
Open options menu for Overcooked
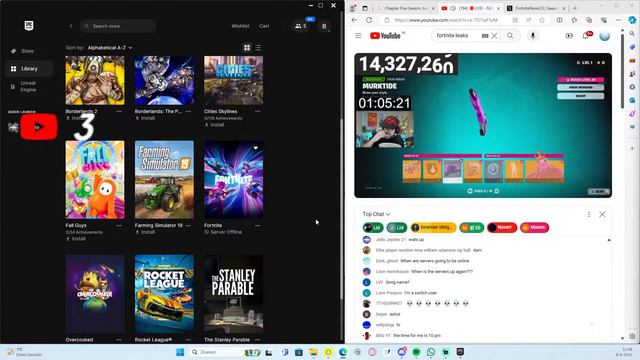click(x=119, y=340)
